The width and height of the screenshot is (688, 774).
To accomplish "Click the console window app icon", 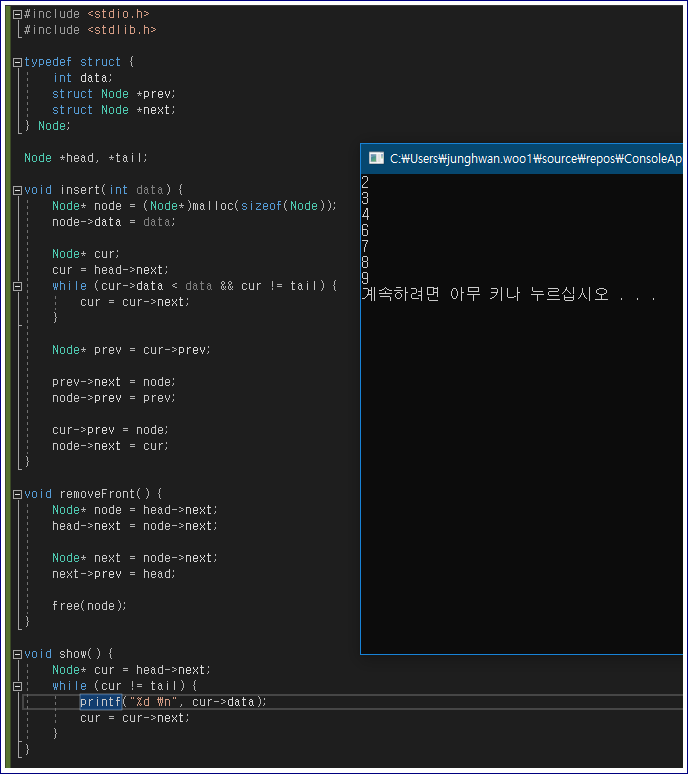I will pos(377,158).
